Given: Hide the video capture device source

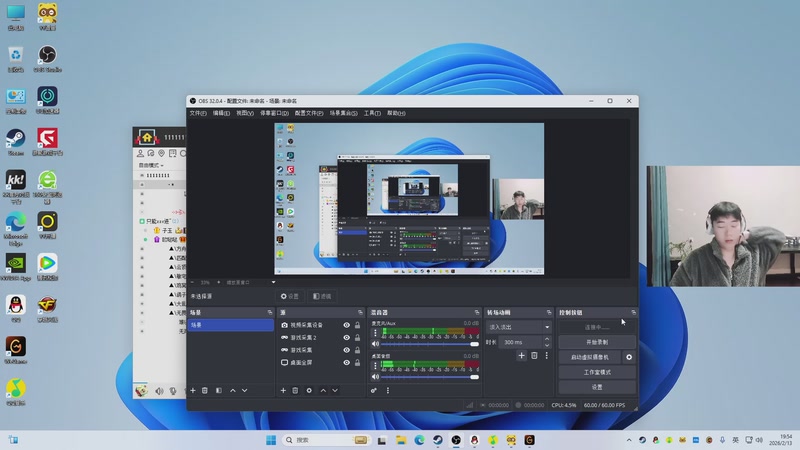Looking at the screenshot, I should click(346, 325).
